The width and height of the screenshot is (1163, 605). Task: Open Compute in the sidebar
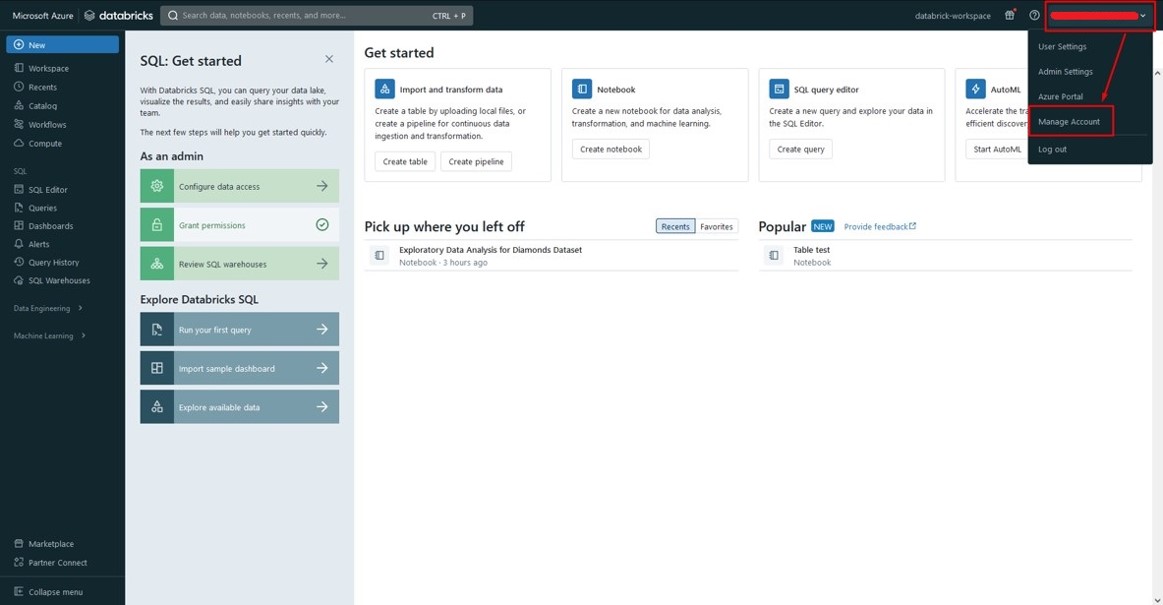click(x=38, y=143)
